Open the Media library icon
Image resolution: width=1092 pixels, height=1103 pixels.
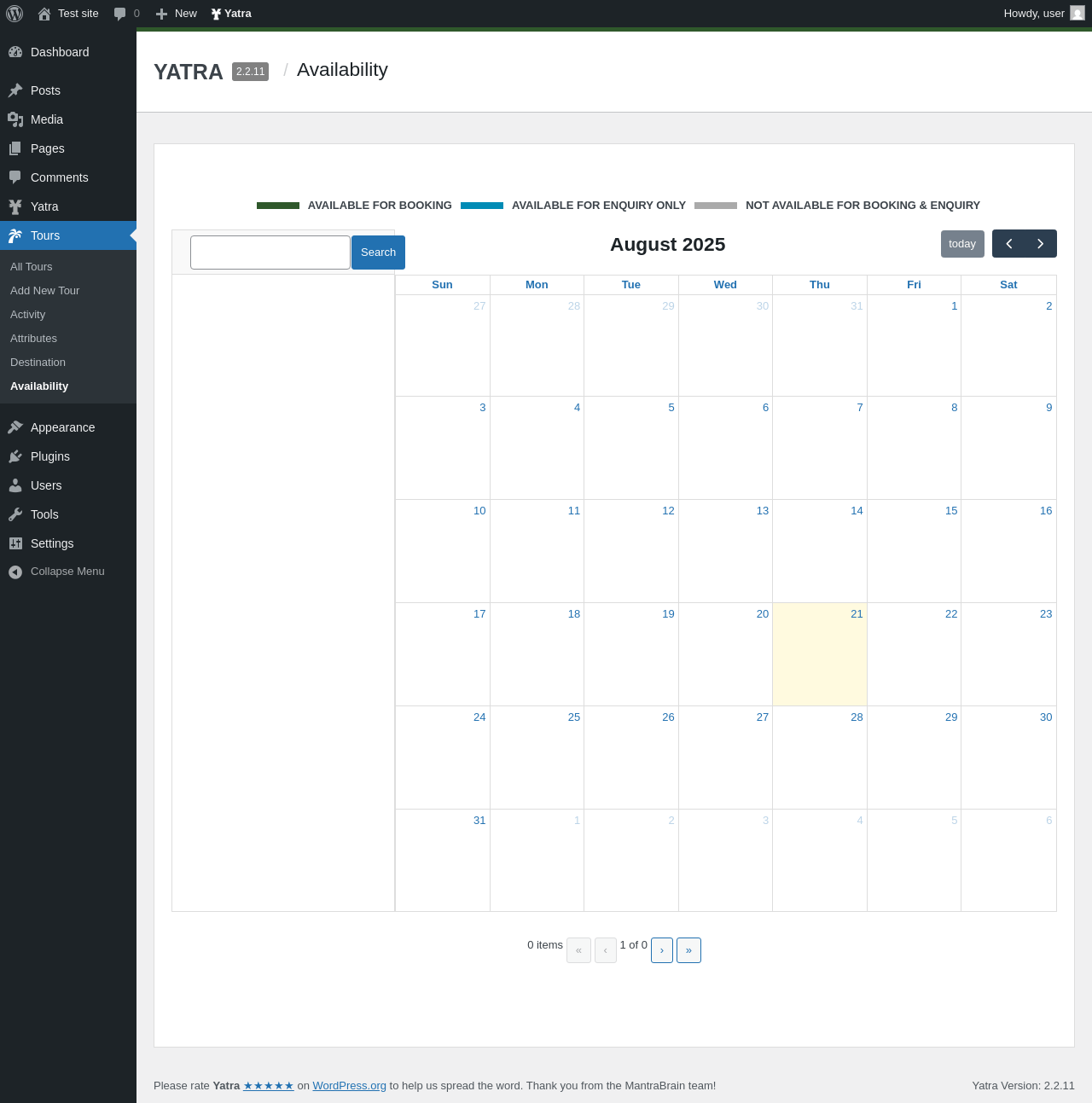pyautogui.click(x=15, y=119)
